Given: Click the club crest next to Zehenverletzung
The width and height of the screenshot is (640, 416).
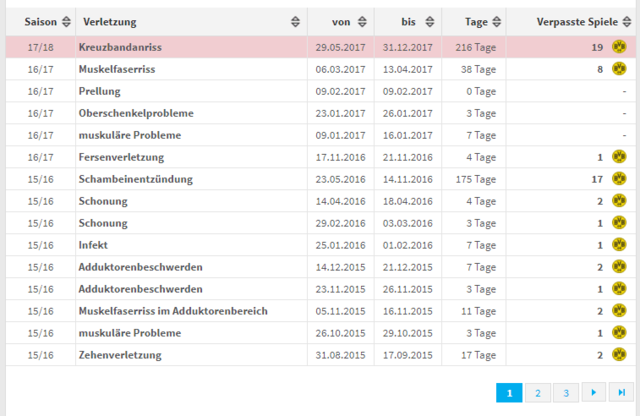Looking at the screenshot, I should click(619, 355).
